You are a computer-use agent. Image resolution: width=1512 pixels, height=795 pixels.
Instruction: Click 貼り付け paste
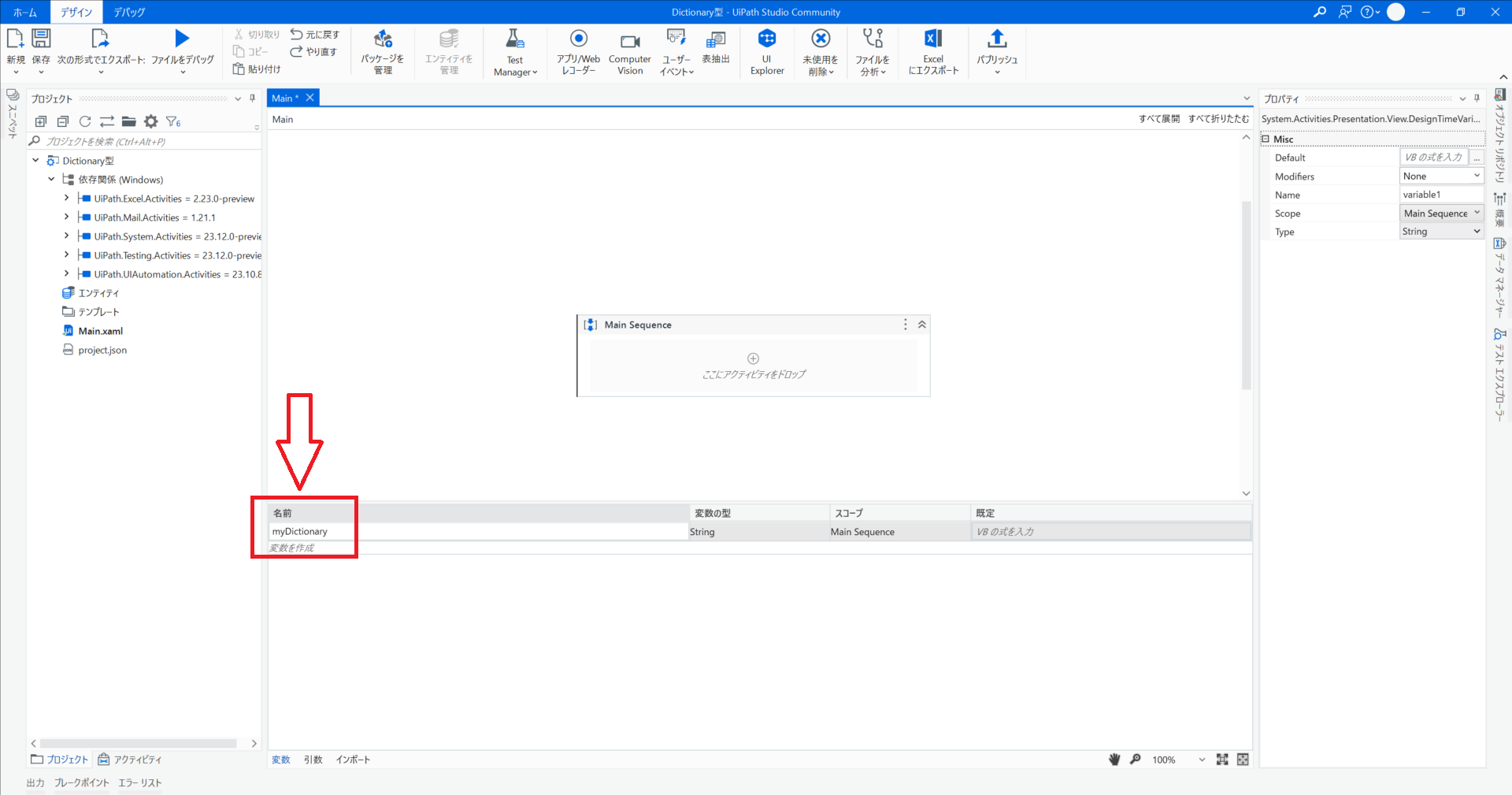tap(257, 69)
